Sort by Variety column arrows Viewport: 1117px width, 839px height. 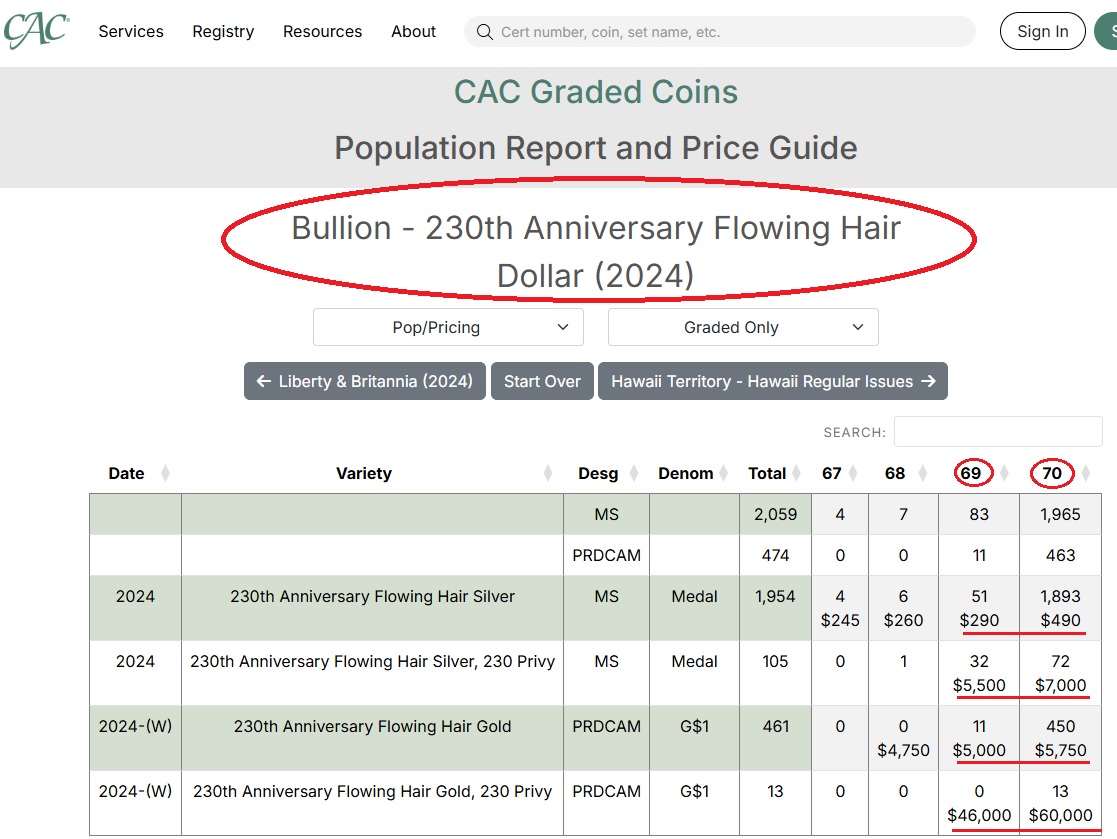[x=548, y=474]
